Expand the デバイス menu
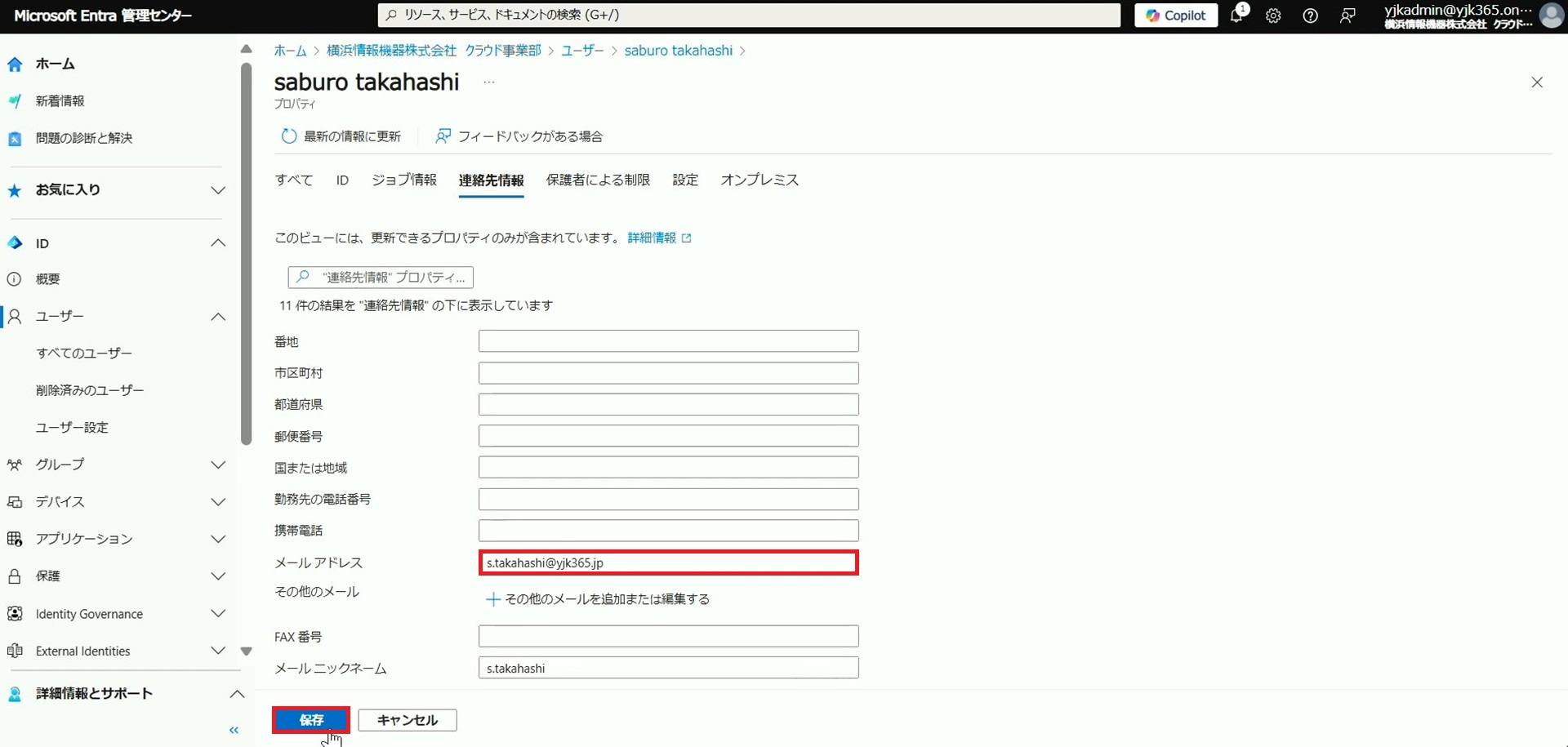 [x=218, y=502]
